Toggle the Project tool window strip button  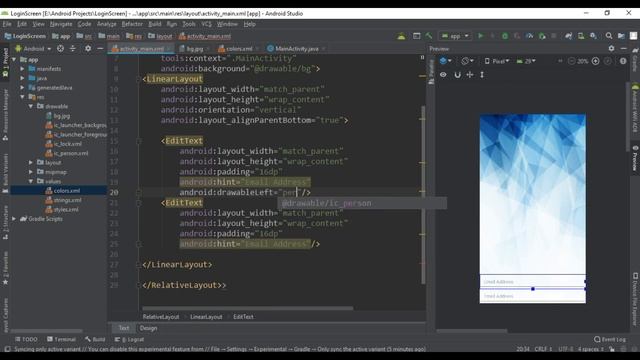5,62
